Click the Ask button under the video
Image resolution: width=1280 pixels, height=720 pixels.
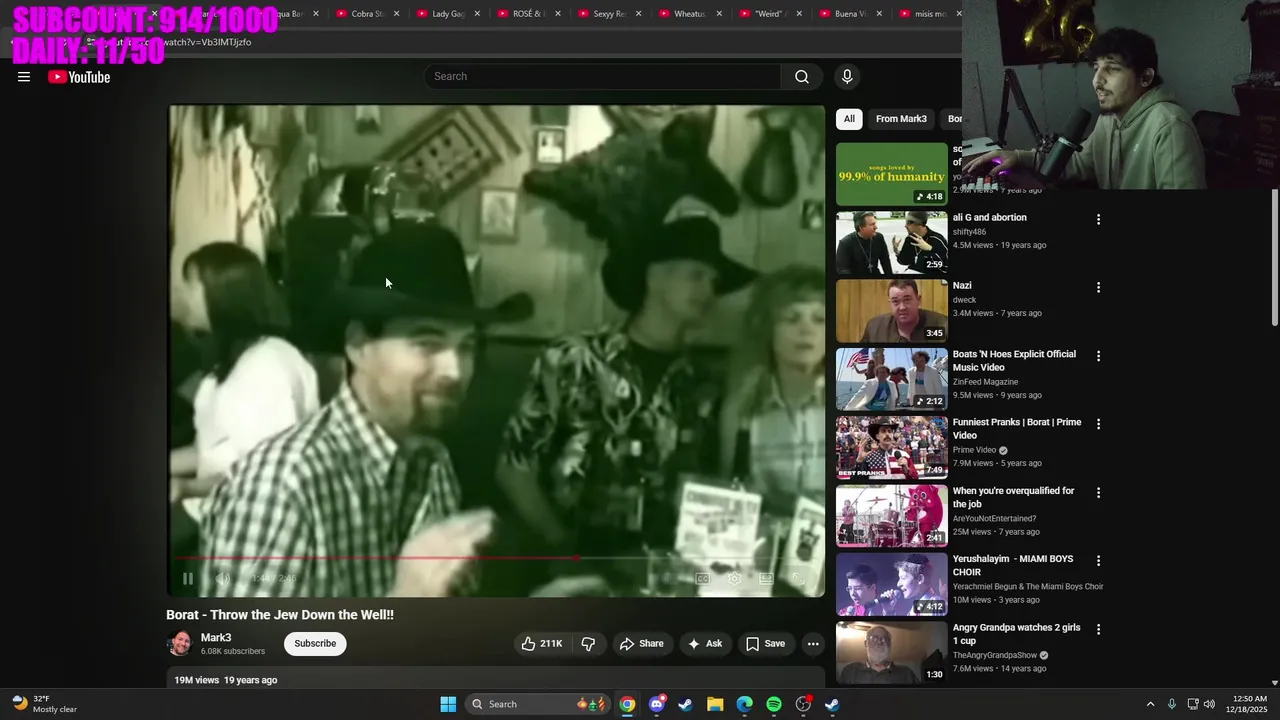tap(704, 644)
